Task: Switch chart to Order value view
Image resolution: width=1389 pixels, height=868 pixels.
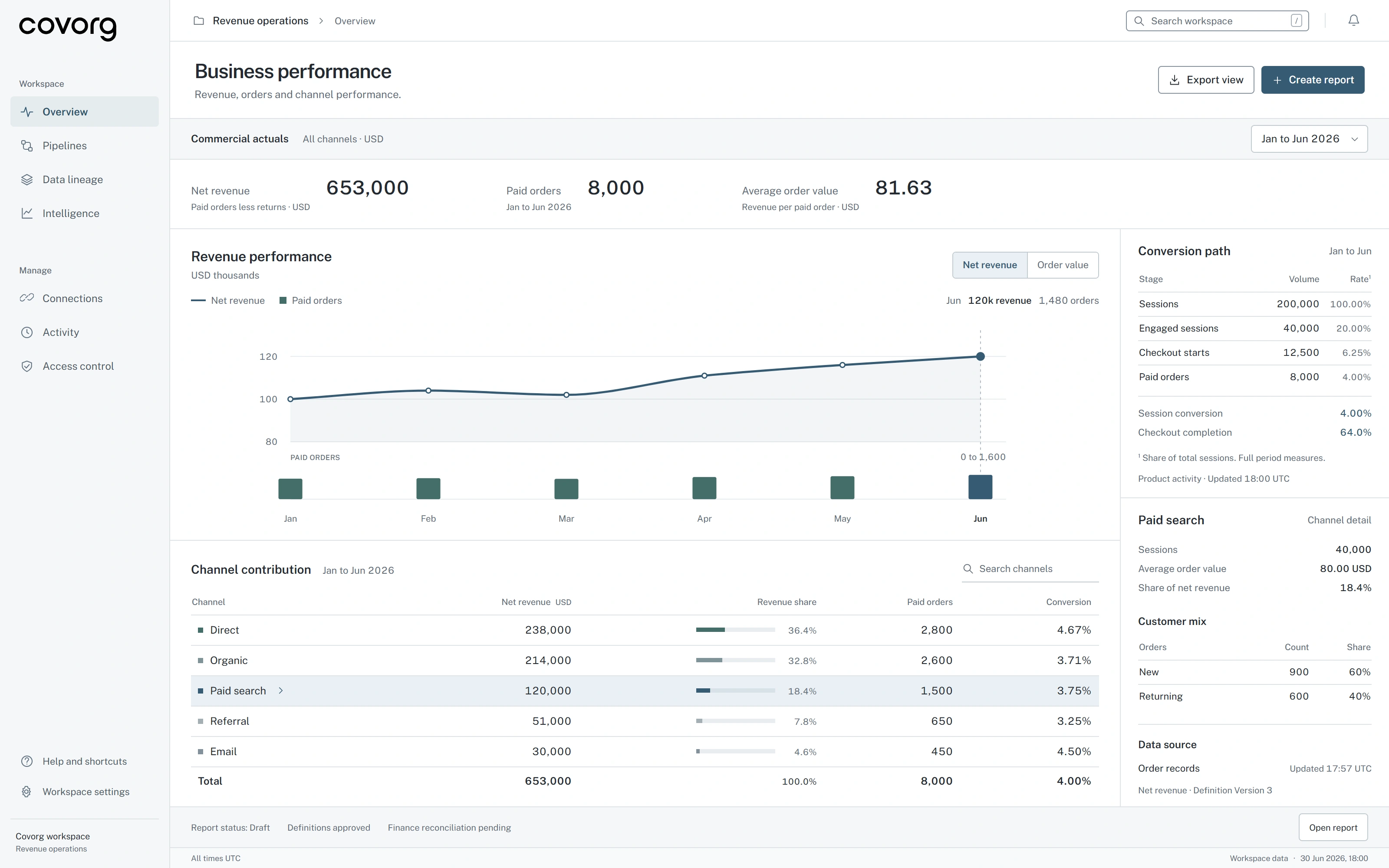Action: pyautogui.click(x=1063, y=265)
